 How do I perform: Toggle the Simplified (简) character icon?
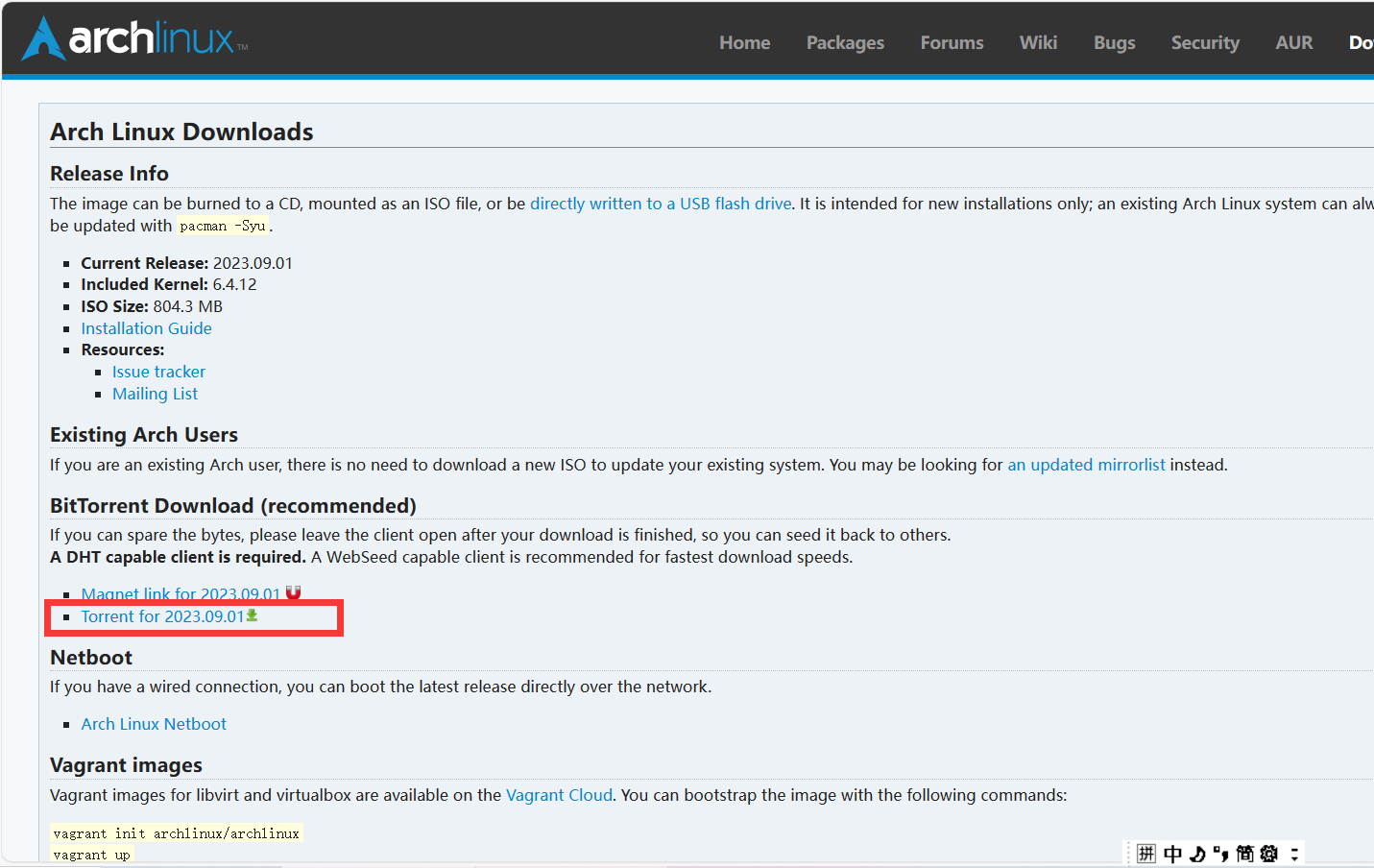tap(1245, 854)
